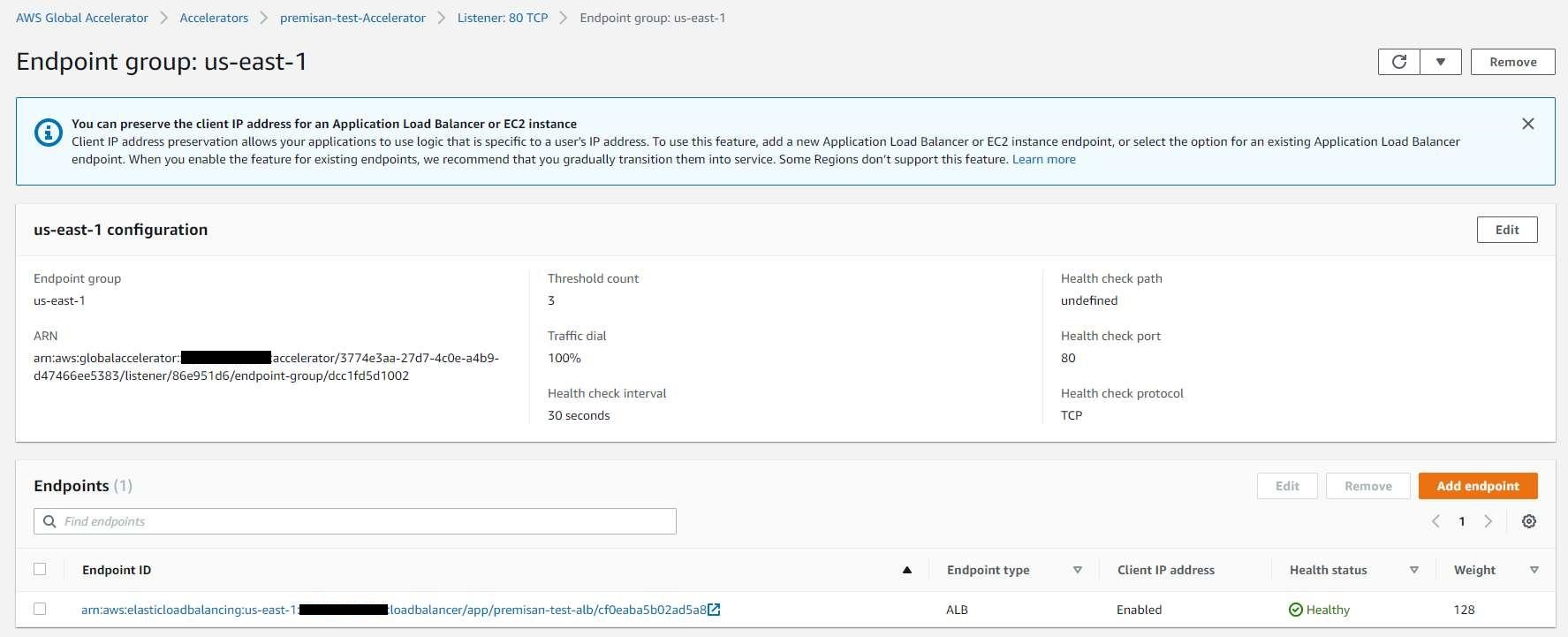1568x637 pixels.
Task: Click the Health check path undefined value
Action: 1089,300
